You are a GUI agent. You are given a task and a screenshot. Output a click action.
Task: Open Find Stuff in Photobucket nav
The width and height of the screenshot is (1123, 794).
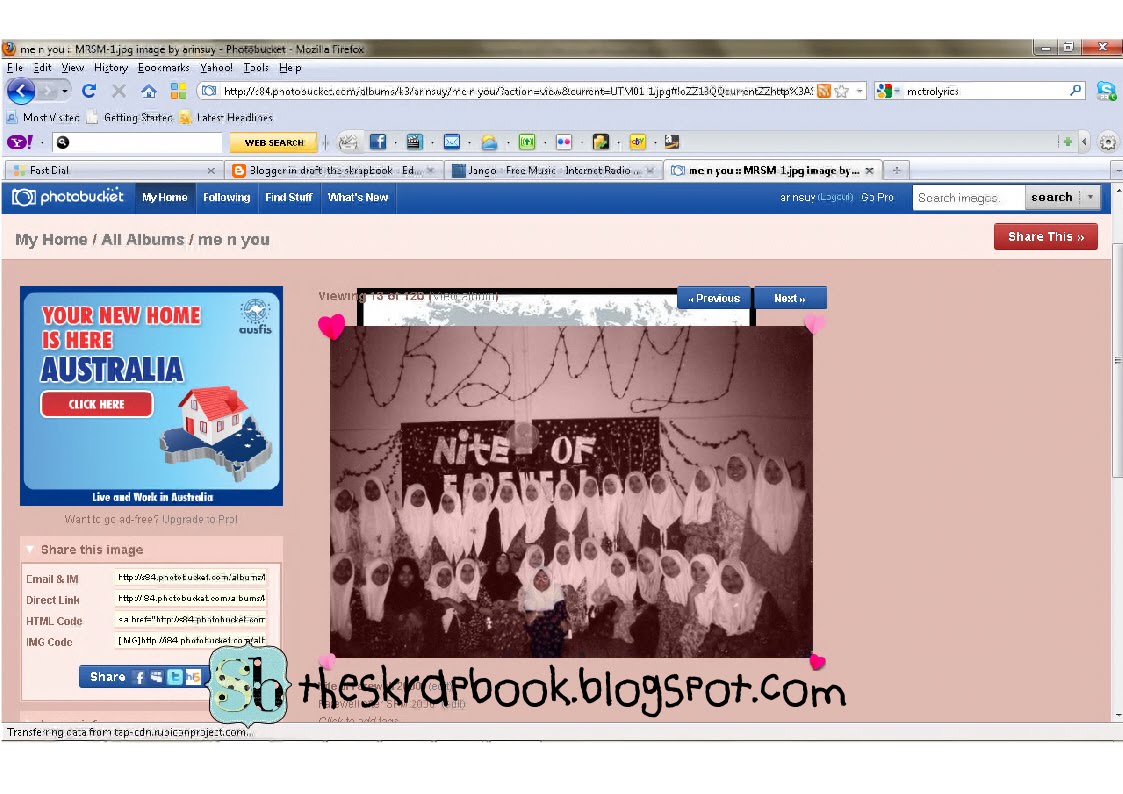[289, 198]
